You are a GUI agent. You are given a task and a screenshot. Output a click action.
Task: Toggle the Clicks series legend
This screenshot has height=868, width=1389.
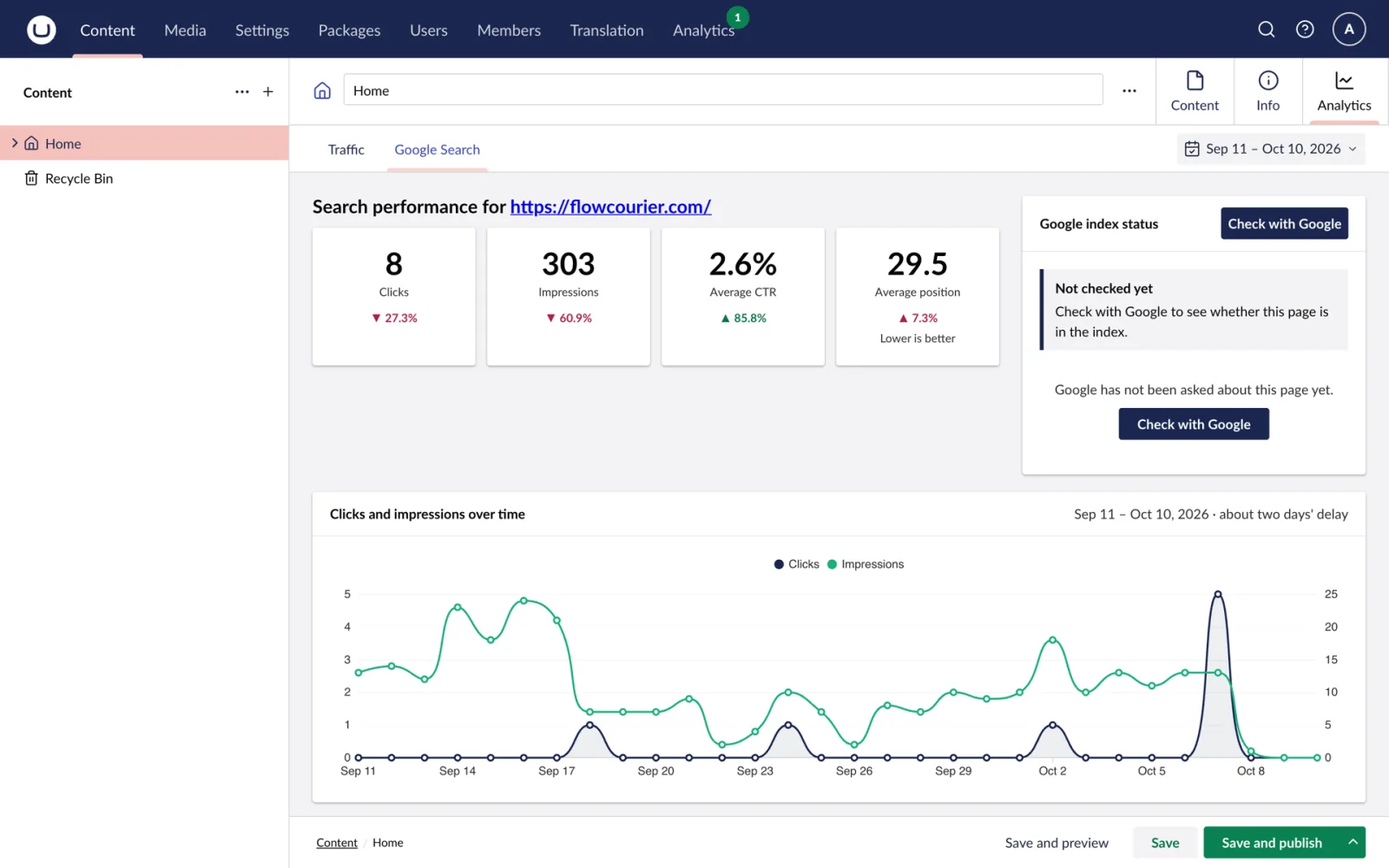797,564
